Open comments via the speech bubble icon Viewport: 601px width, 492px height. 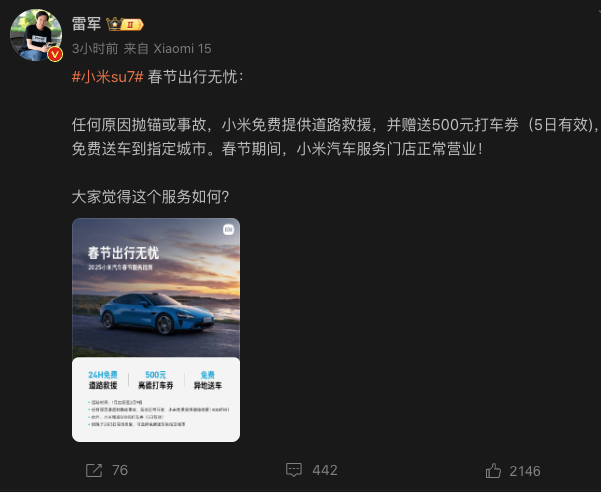(x=294, y=470)
